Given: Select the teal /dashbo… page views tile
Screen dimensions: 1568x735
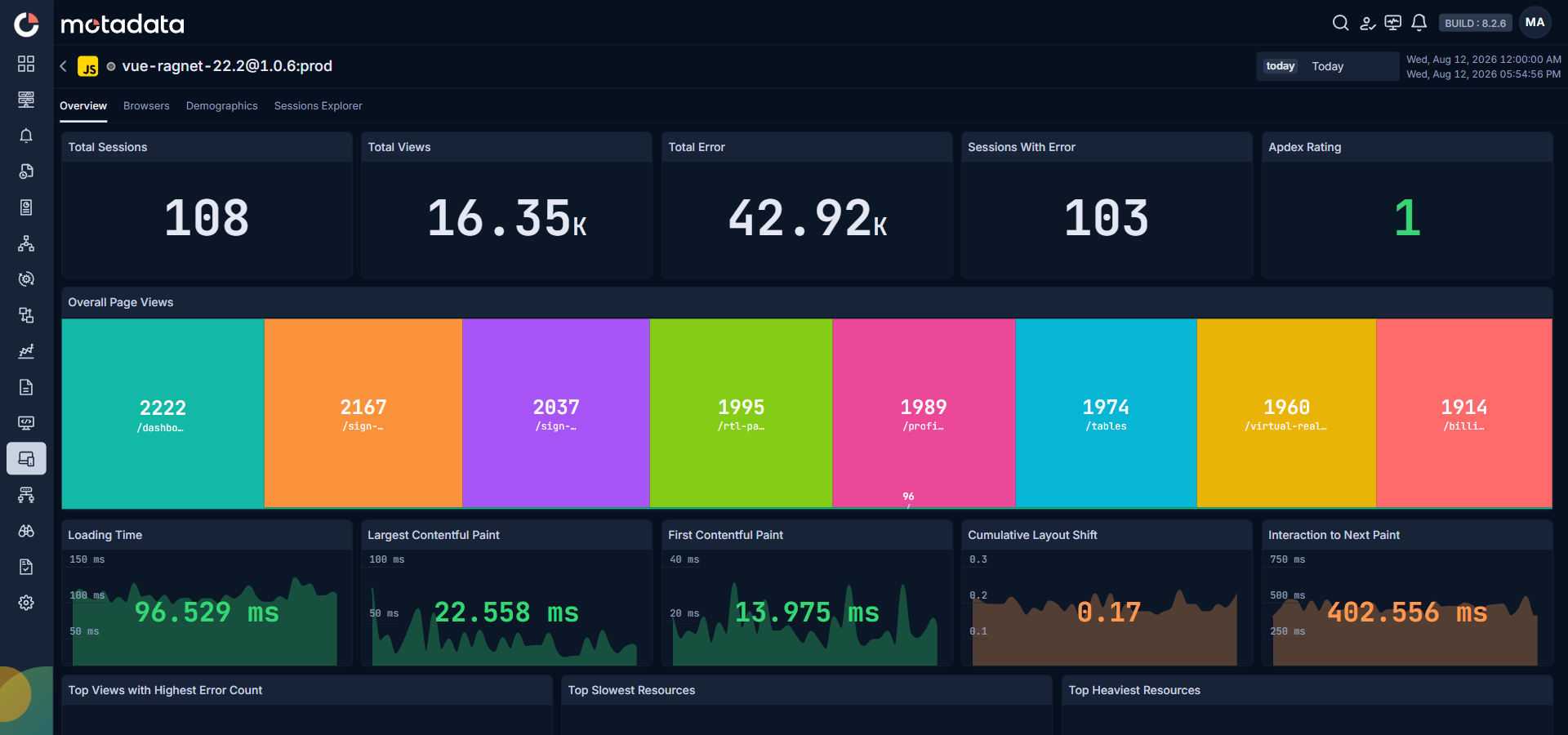Looking at the screenshot, I should pos(163,413).
